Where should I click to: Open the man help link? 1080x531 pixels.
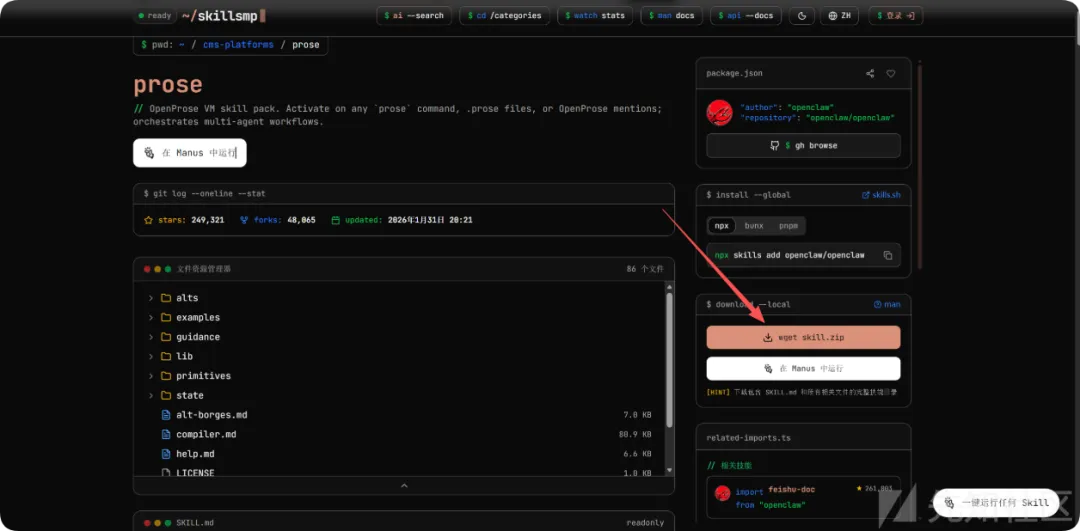[886, 304]
